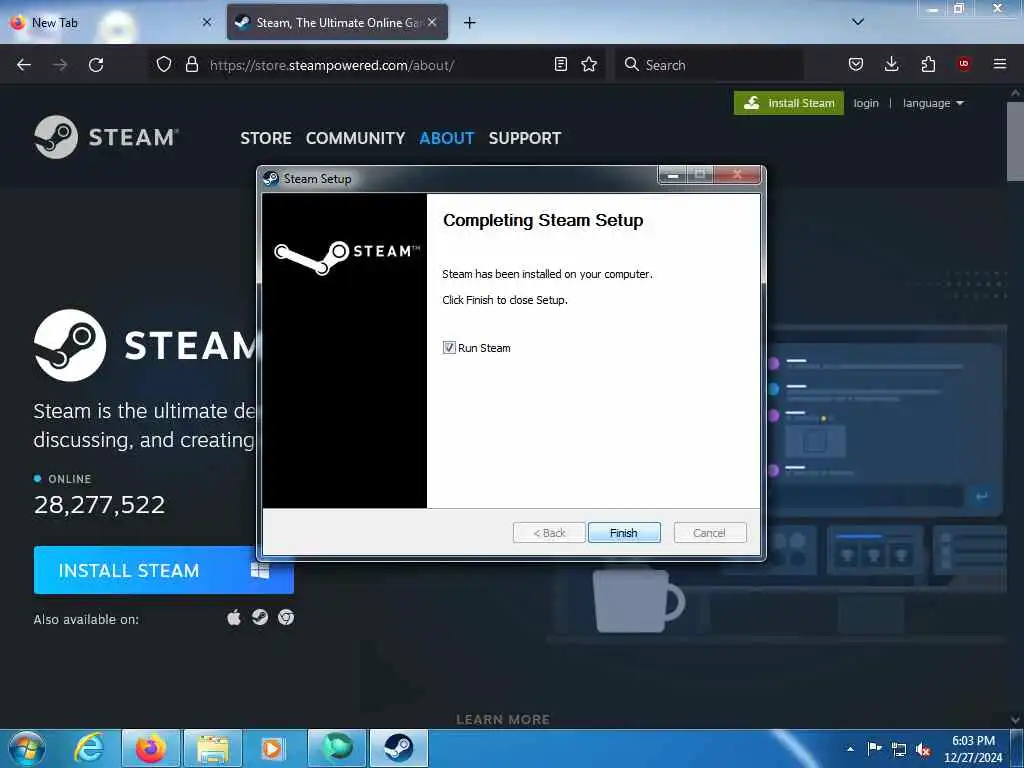Open the Downloads panel icon

point(891,64)
